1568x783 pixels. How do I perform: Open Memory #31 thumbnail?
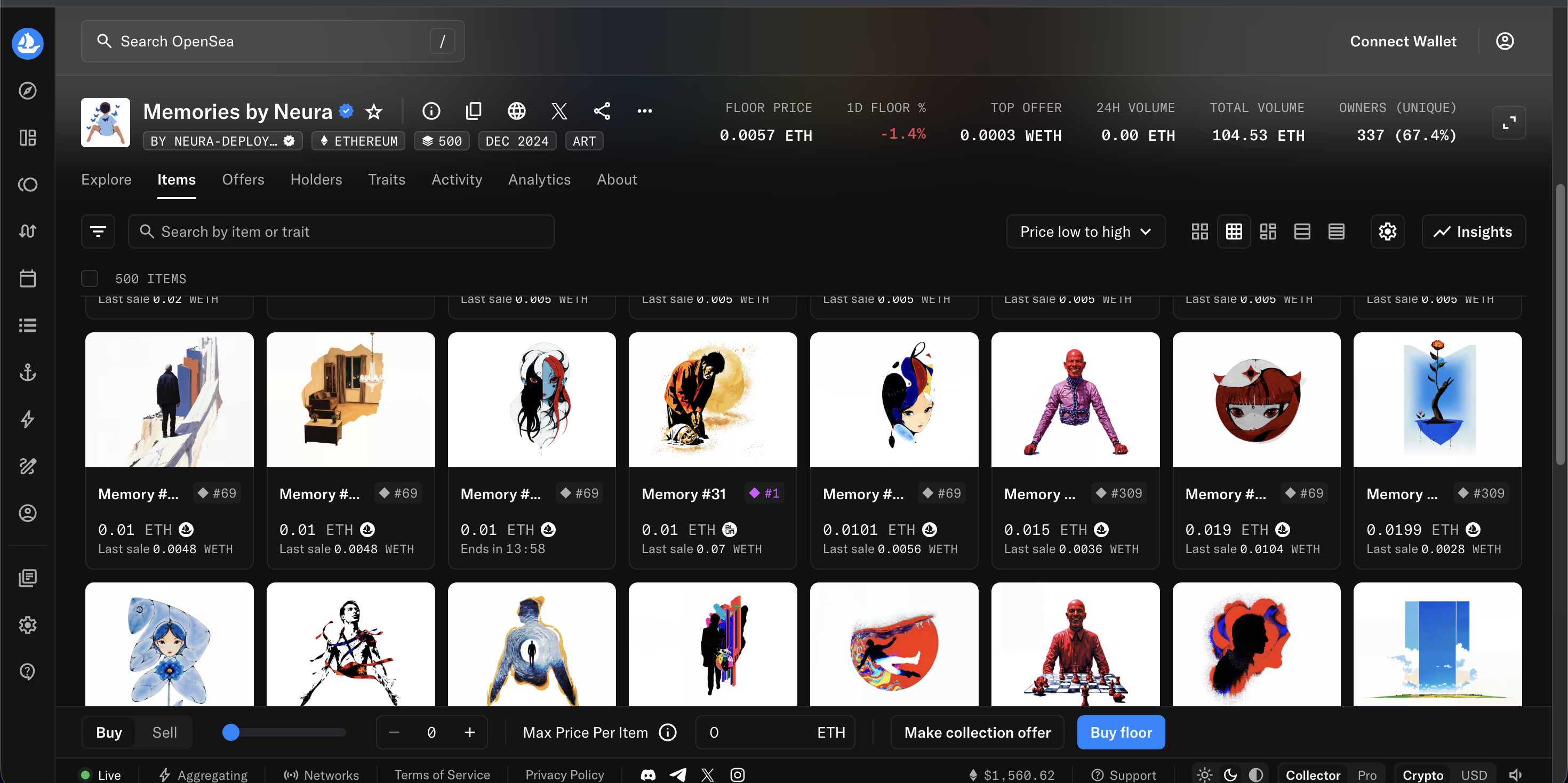click(x=713, y=400)
